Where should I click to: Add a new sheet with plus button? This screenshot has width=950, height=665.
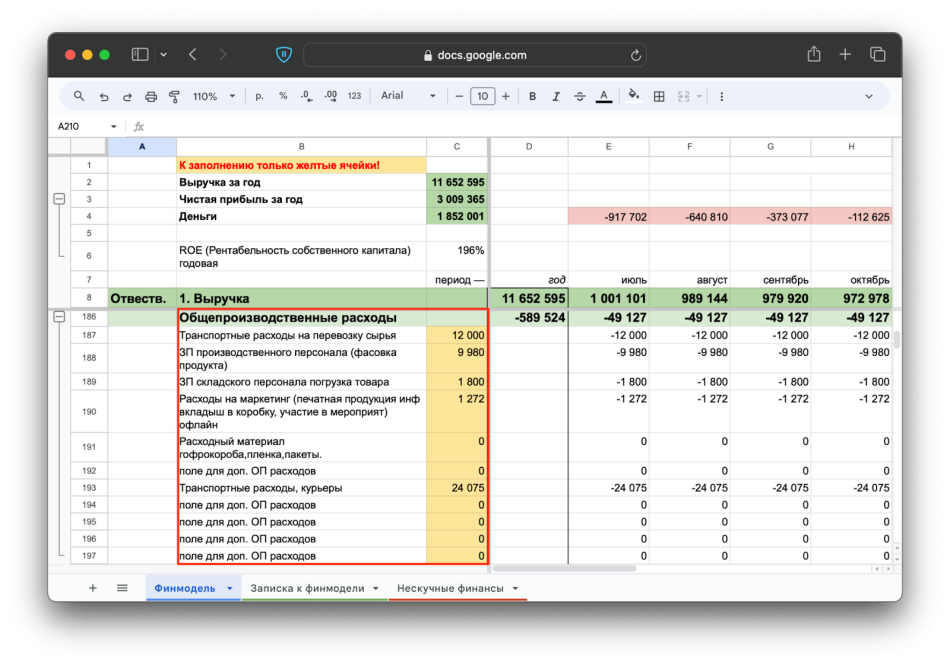(93, 588)
